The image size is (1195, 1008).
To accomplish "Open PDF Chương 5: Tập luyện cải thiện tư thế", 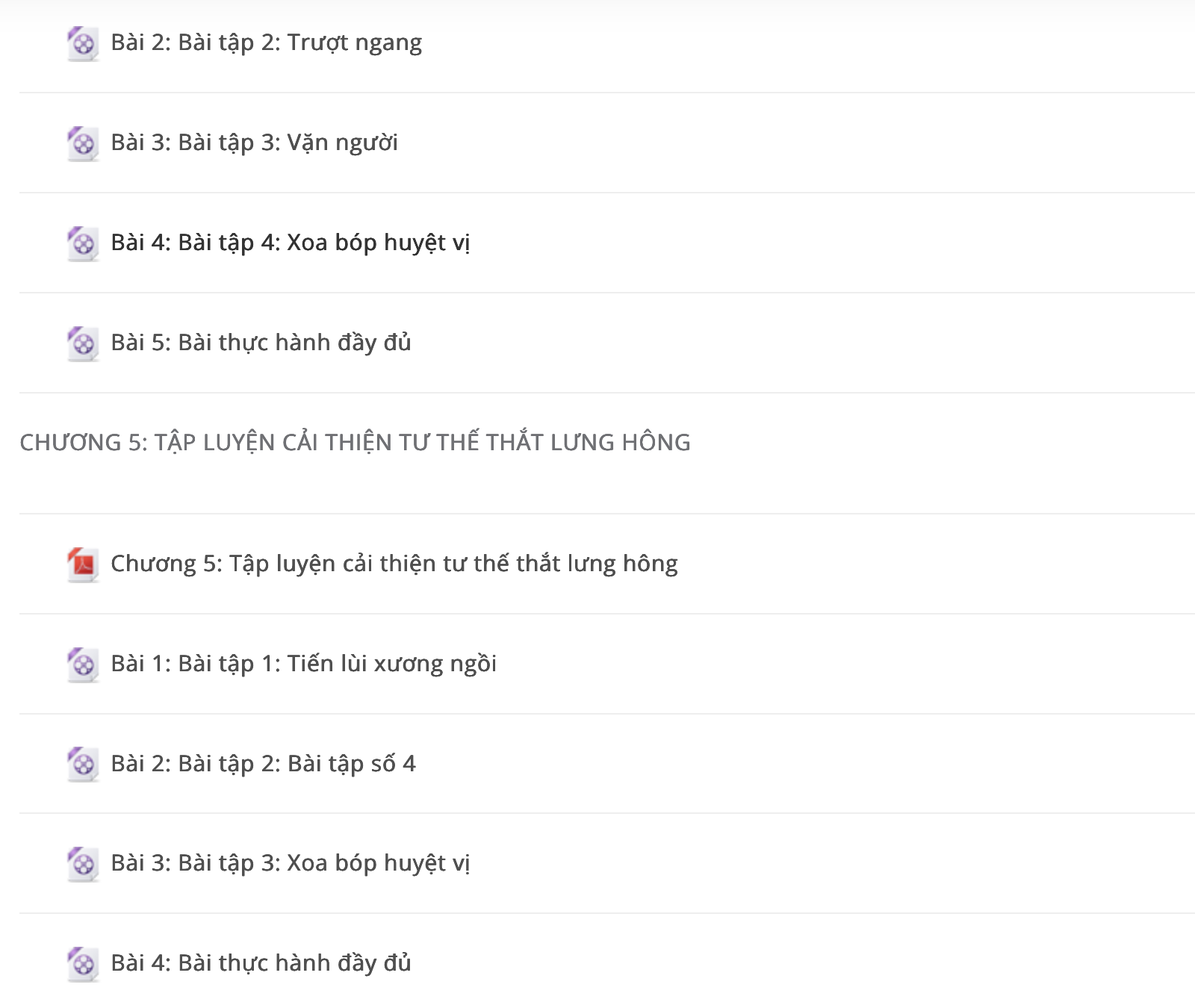I will [x=394, y=564].
